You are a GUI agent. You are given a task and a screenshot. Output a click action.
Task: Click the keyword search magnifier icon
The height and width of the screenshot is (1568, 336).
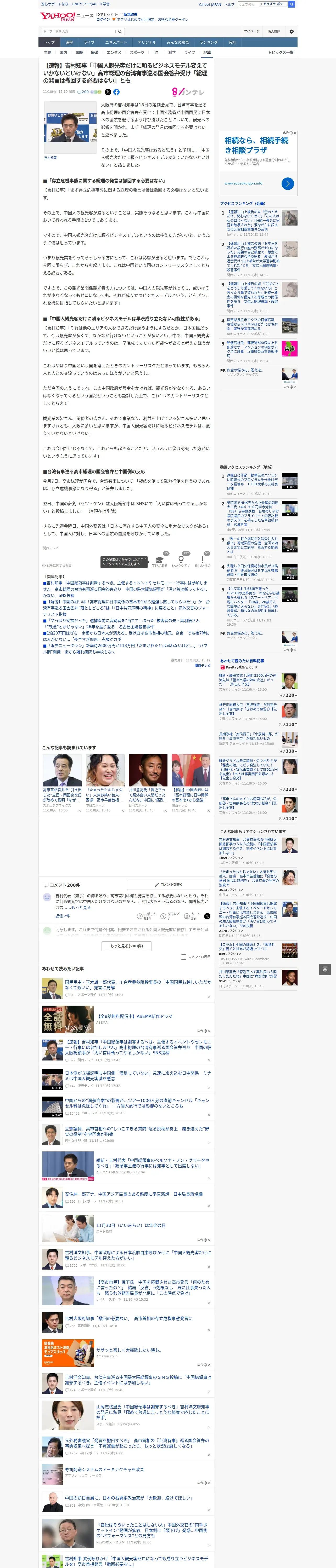pyautogui.click(x=120, y=32)
